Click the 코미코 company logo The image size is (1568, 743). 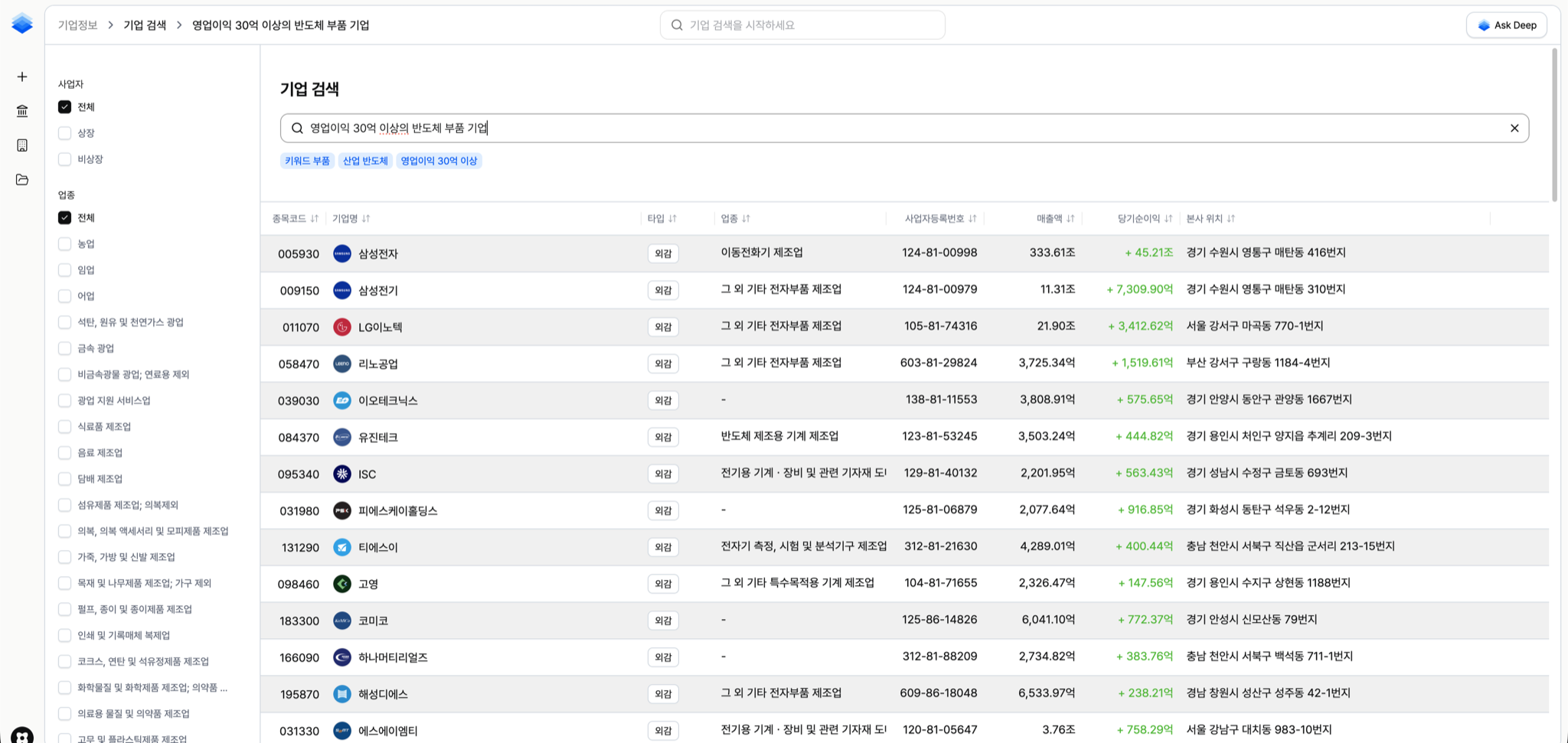pos(342,621)
